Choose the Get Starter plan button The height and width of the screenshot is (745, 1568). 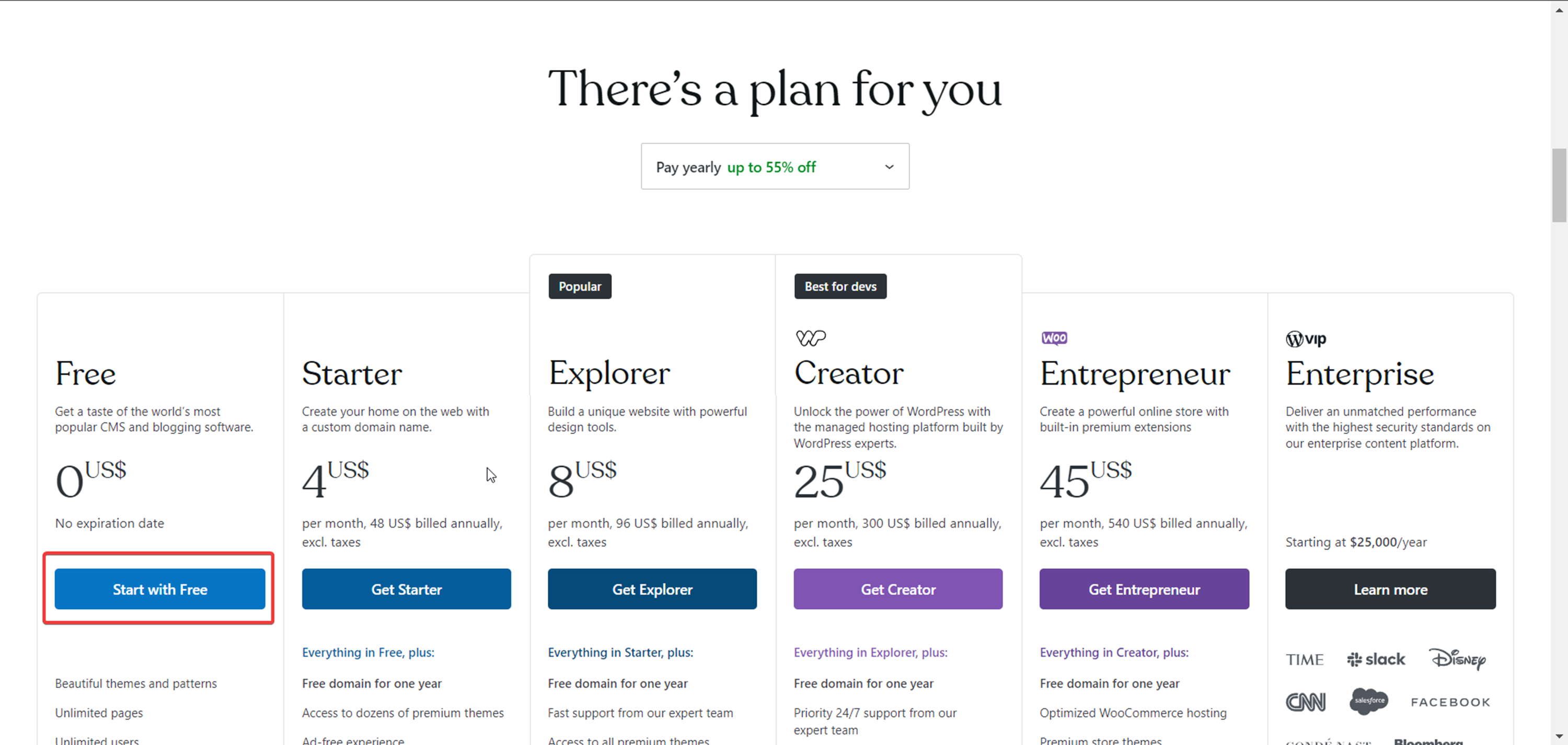coord(407,589)
